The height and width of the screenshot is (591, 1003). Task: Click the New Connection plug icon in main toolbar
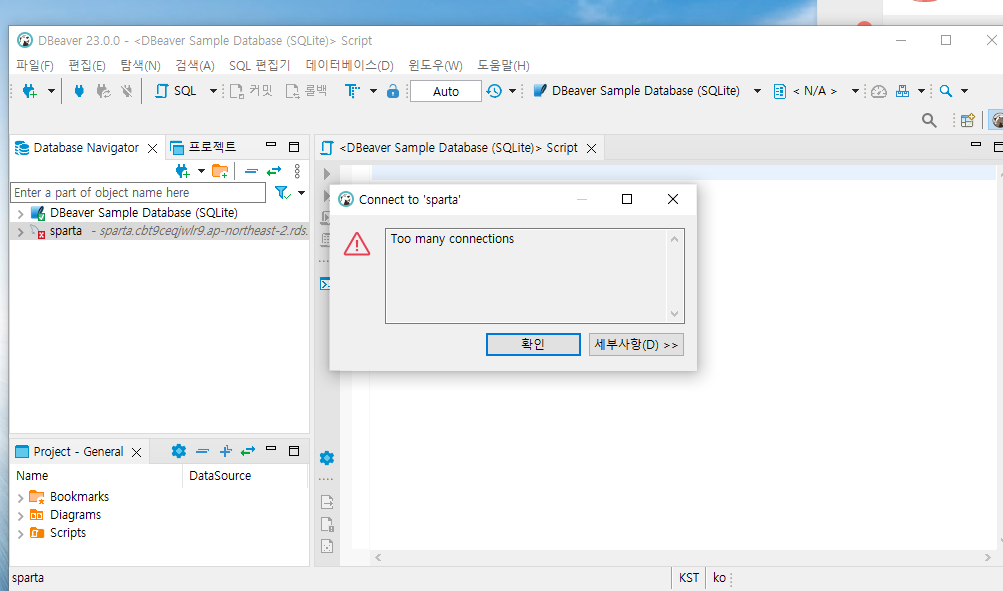[29, 91]
